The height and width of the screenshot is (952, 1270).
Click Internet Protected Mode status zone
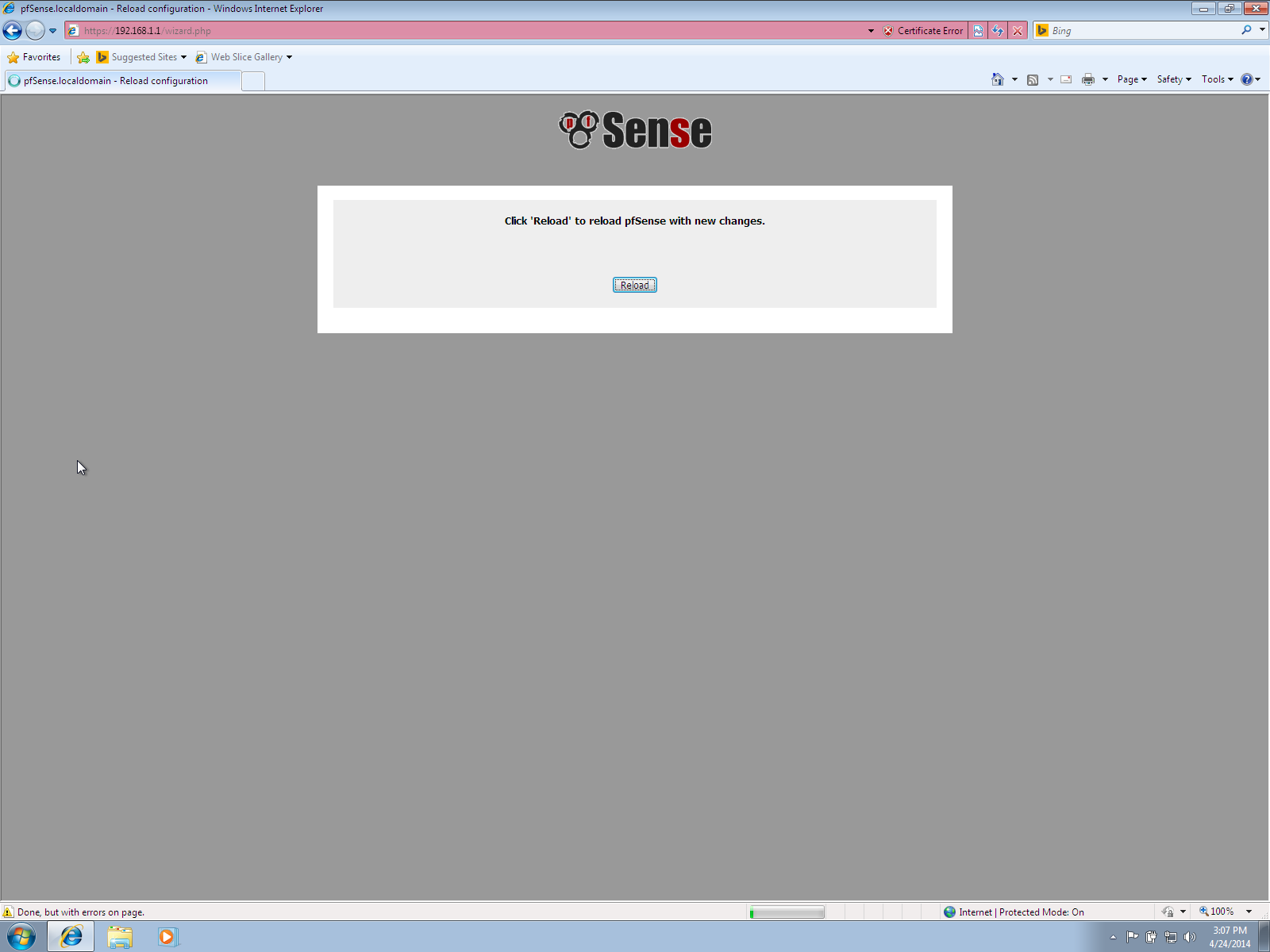click(1014, 912)
